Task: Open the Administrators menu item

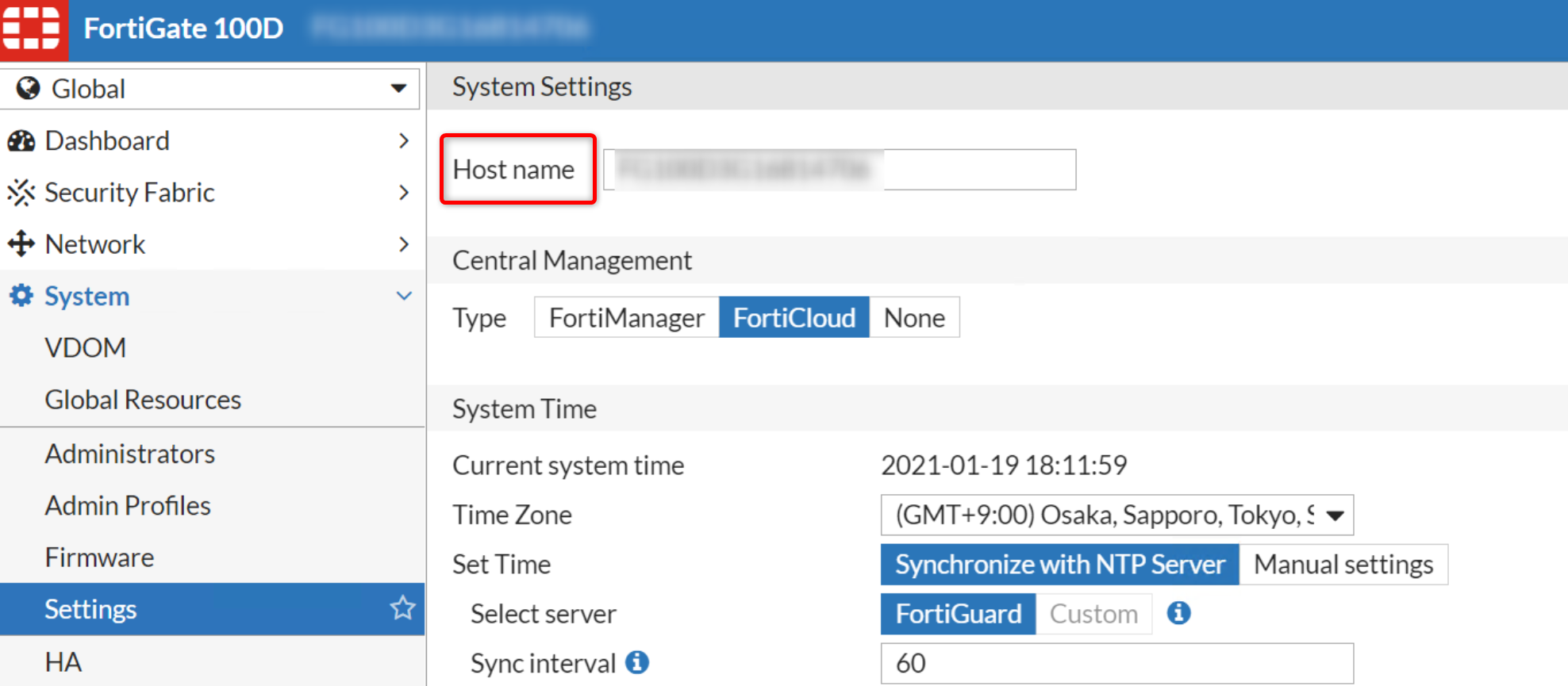Action: pyautogui.click(x=130, y=454)
